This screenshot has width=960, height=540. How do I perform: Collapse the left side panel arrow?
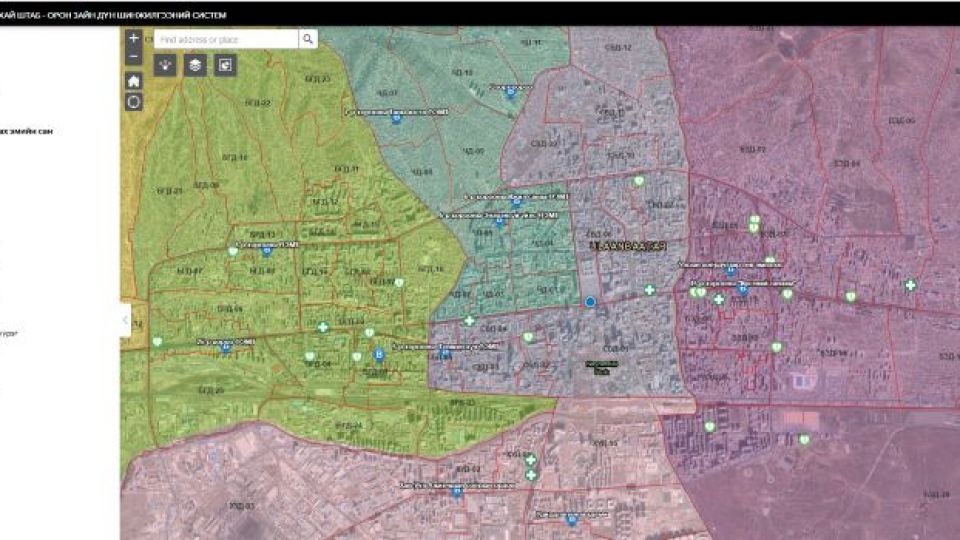point(126,320)
